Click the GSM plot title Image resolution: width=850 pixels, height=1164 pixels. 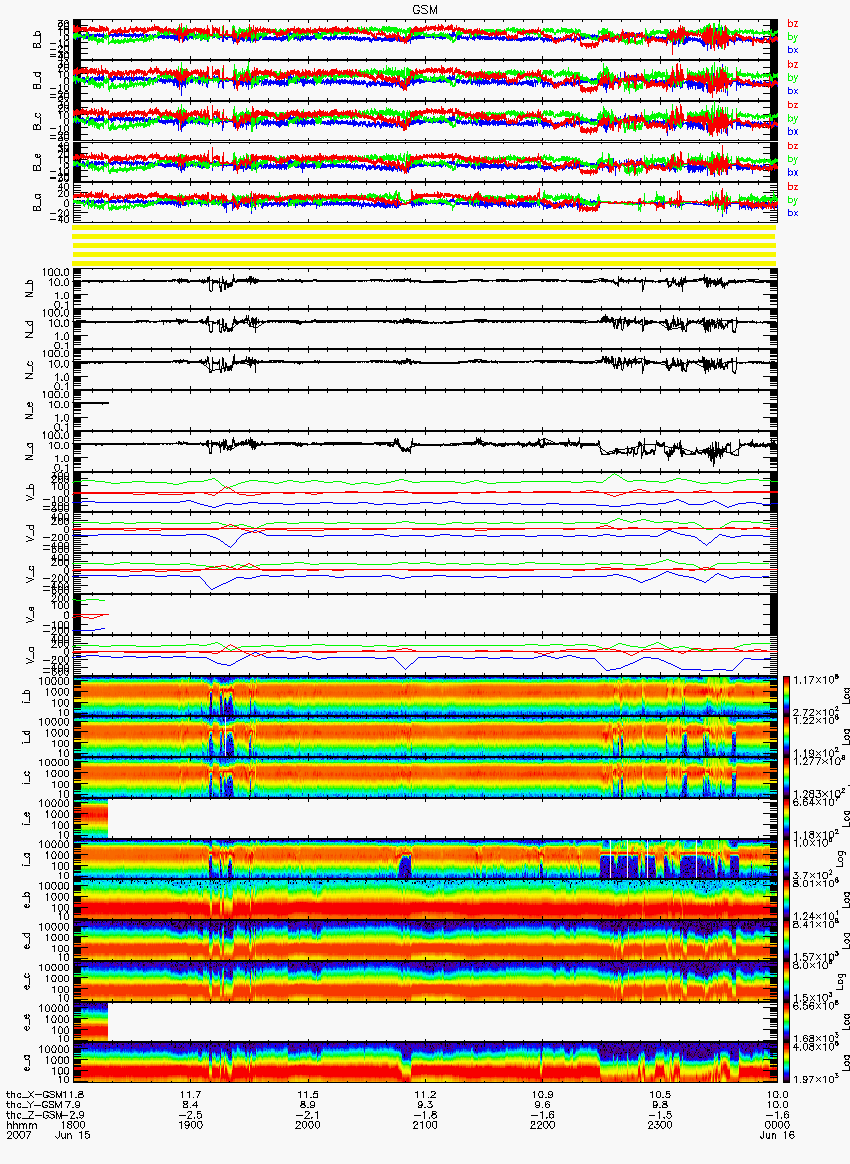click(x=425, y=10)
